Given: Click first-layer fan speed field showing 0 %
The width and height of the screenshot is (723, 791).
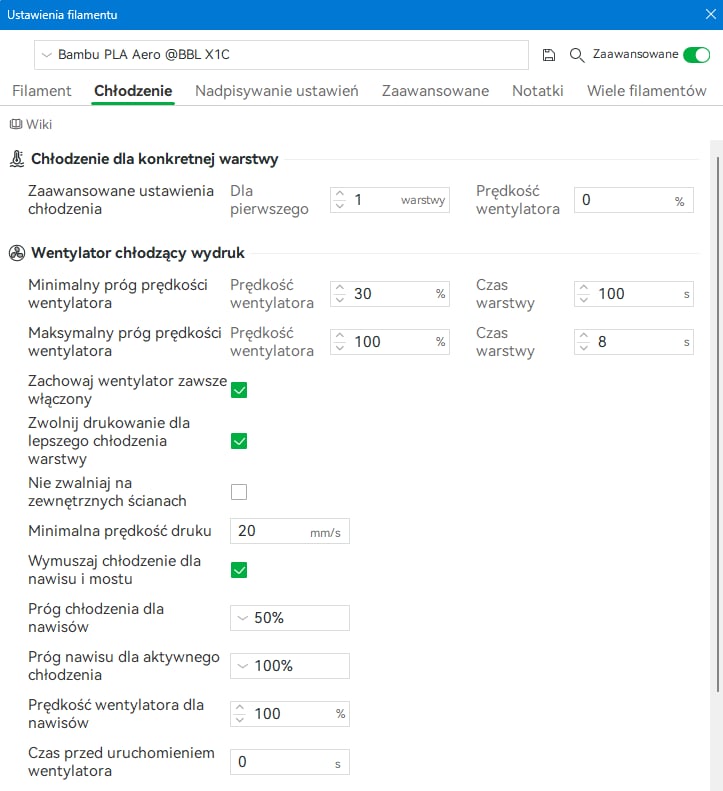Looking at the screenshot, I should point(634,200).
